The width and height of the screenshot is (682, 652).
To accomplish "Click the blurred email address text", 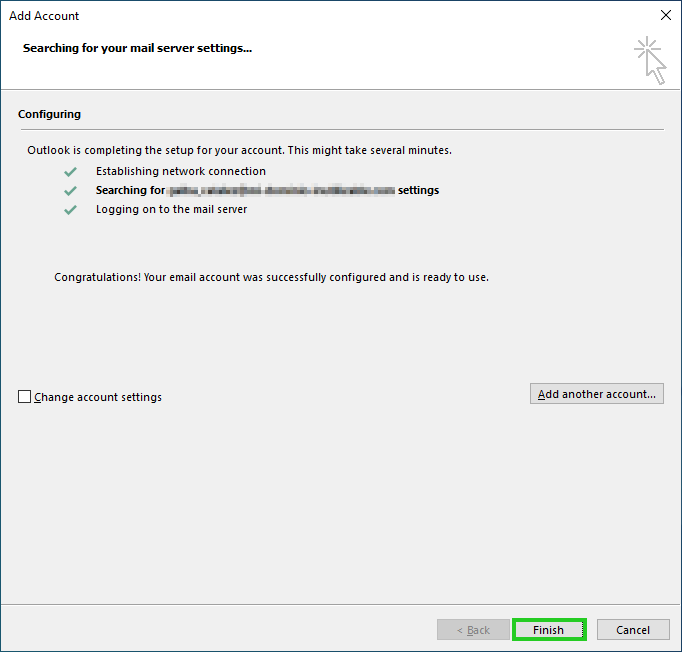I will pos(281,190).
